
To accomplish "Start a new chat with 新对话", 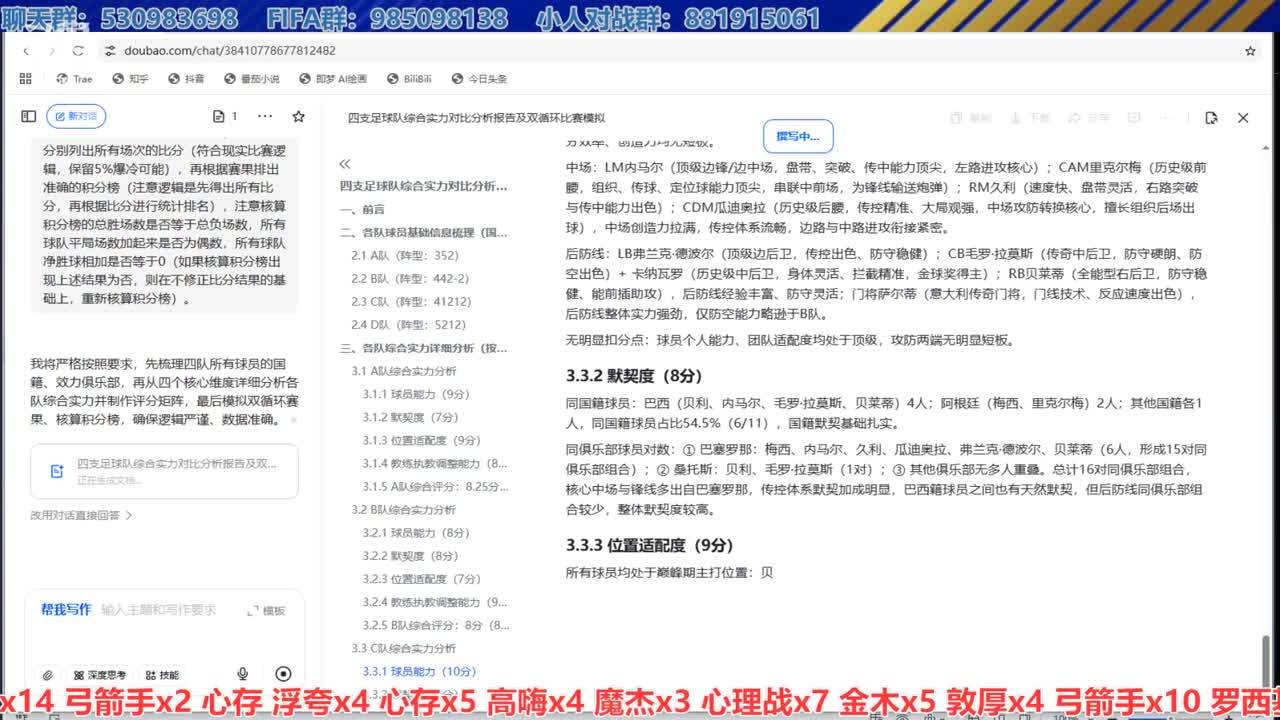I will coord(76,117).
